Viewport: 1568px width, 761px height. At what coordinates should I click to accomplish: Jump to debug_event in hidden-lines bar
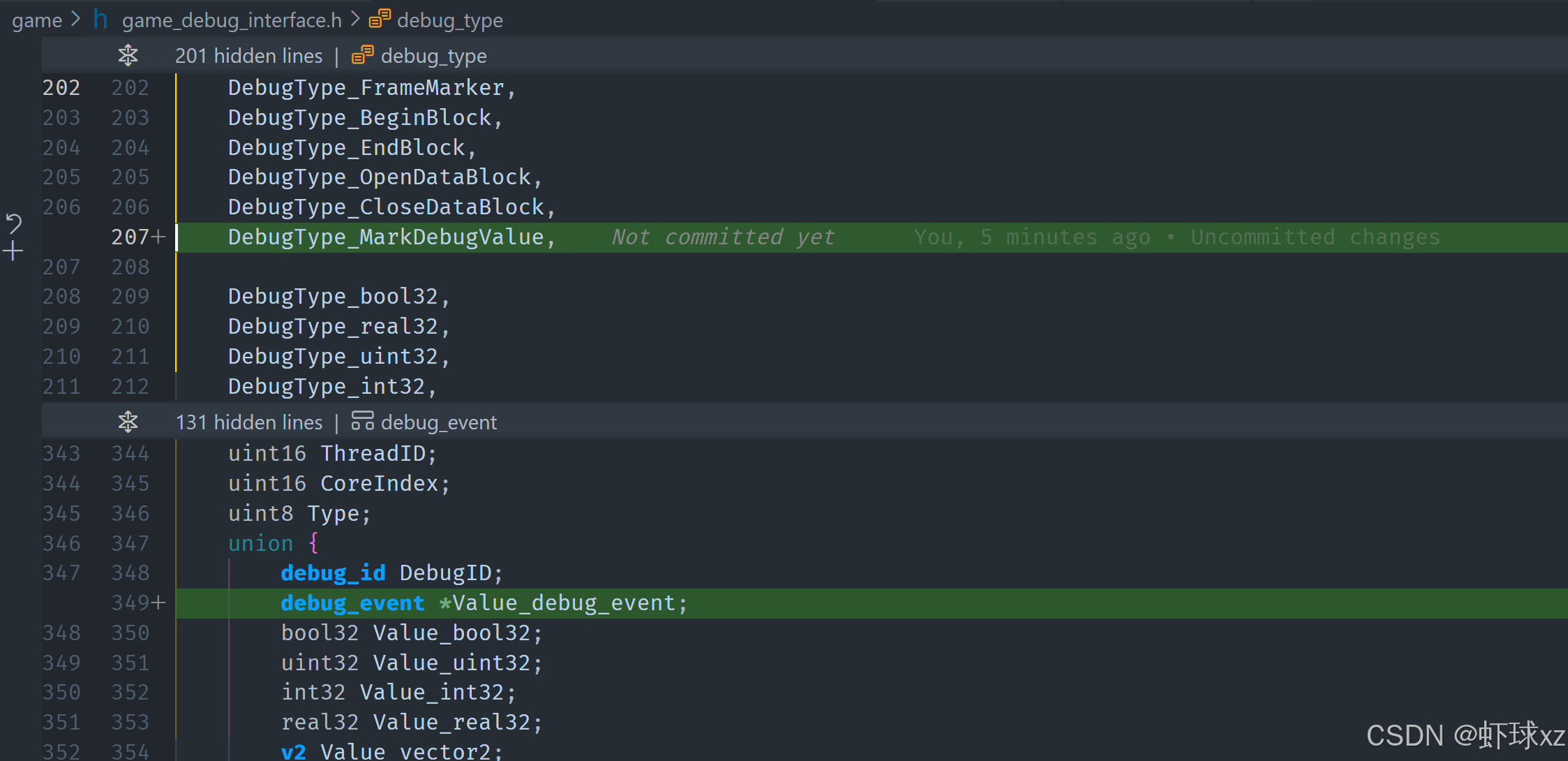(439, 422)
